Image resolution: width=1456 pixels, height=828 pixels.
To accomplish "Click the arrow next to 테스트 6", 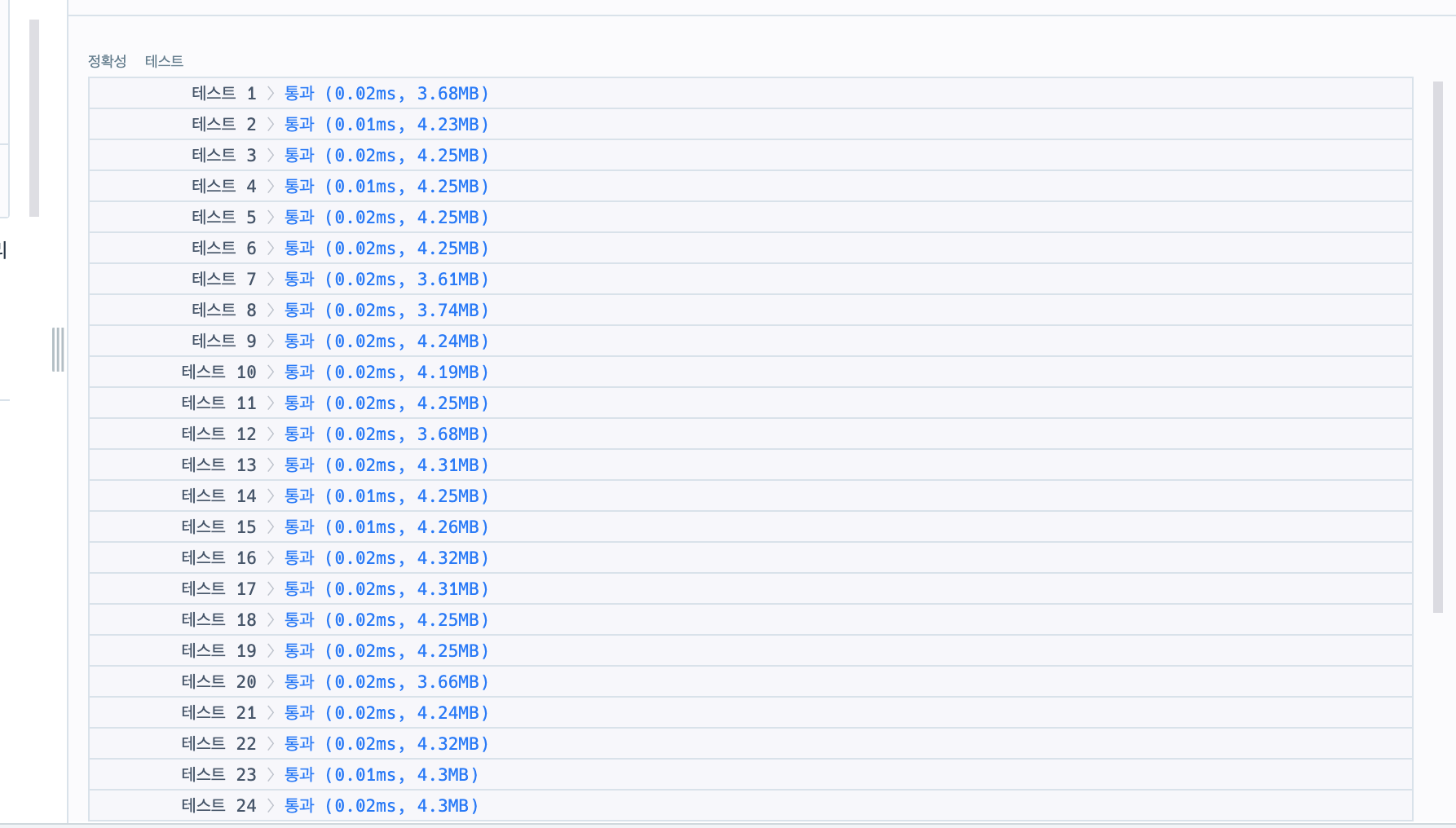I will 271,249.
